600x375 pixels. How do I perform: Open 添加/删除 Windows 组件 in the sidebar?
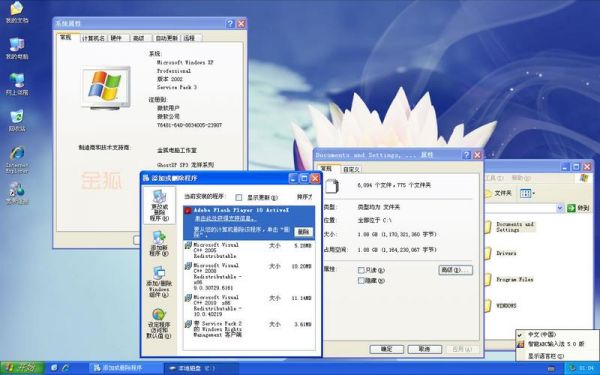point(159,282)
